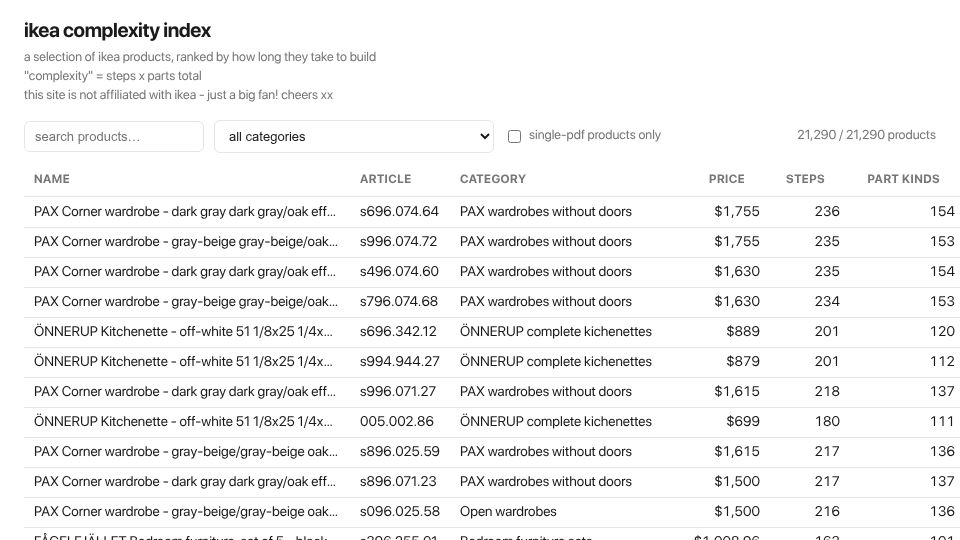Select article s896.025.59

pos(400,451)
